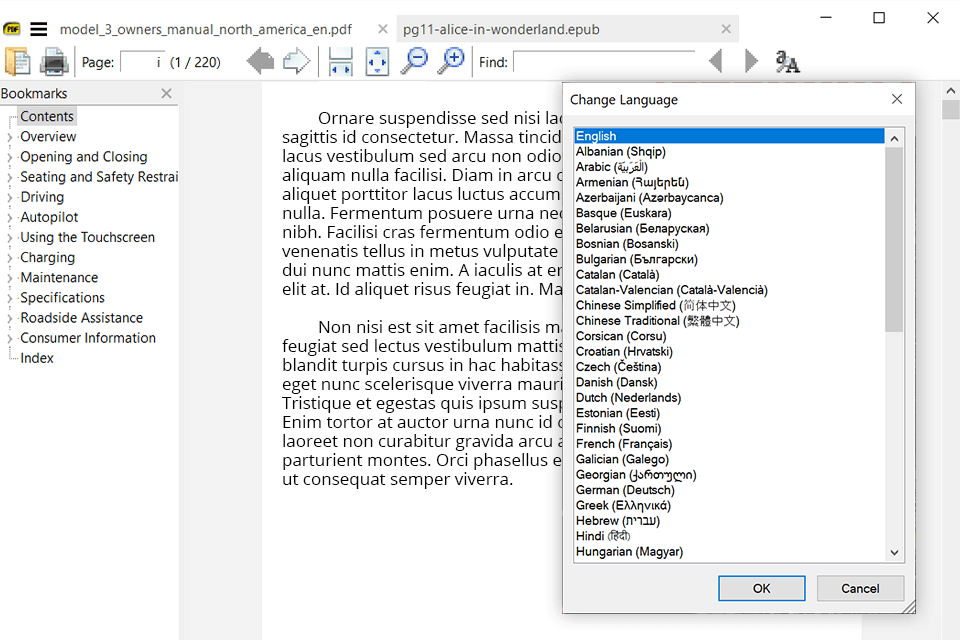This screenshot has width=960, height=640.
Task: Click the language list scrollbar thumb
Action: [894, 239]
